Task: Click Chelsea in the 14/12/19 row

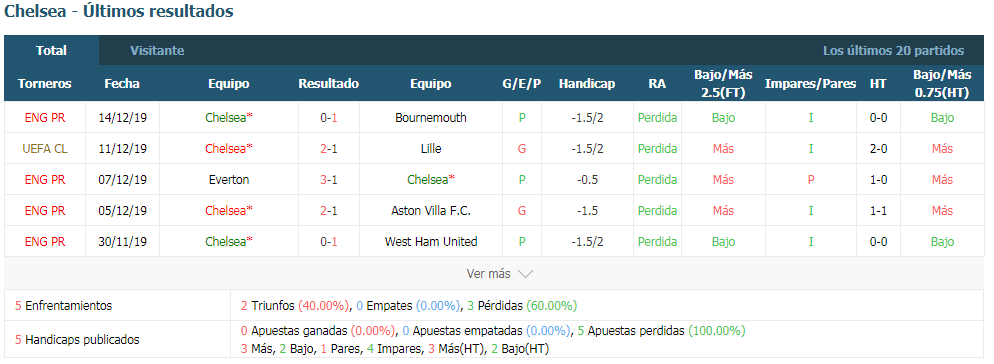Action: (229, 117)
